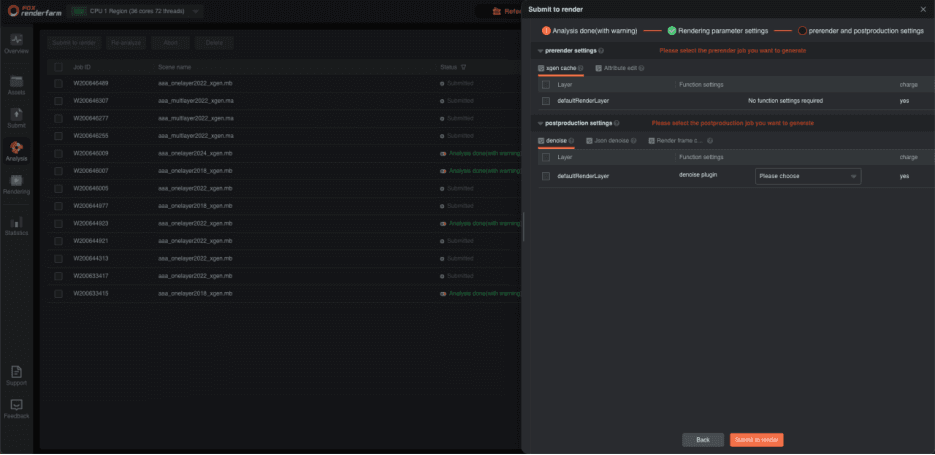
Task: Open the Rendering sidebar section
Action: (16, 184)
